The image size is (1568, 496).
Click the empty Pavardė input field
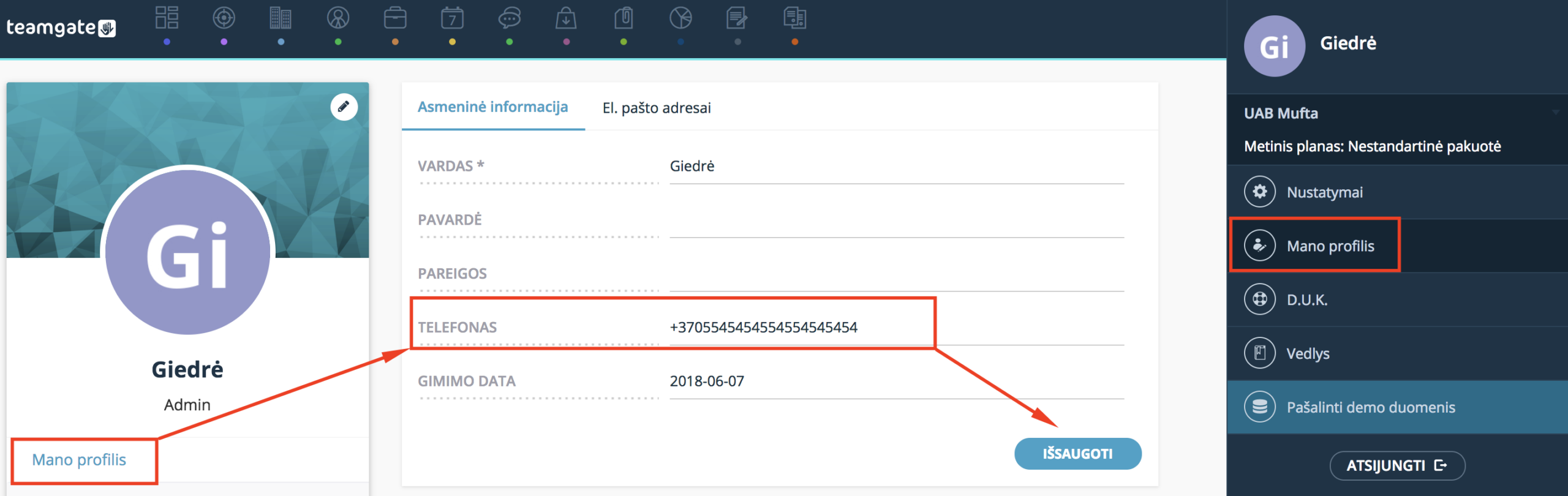click(897, 220)
